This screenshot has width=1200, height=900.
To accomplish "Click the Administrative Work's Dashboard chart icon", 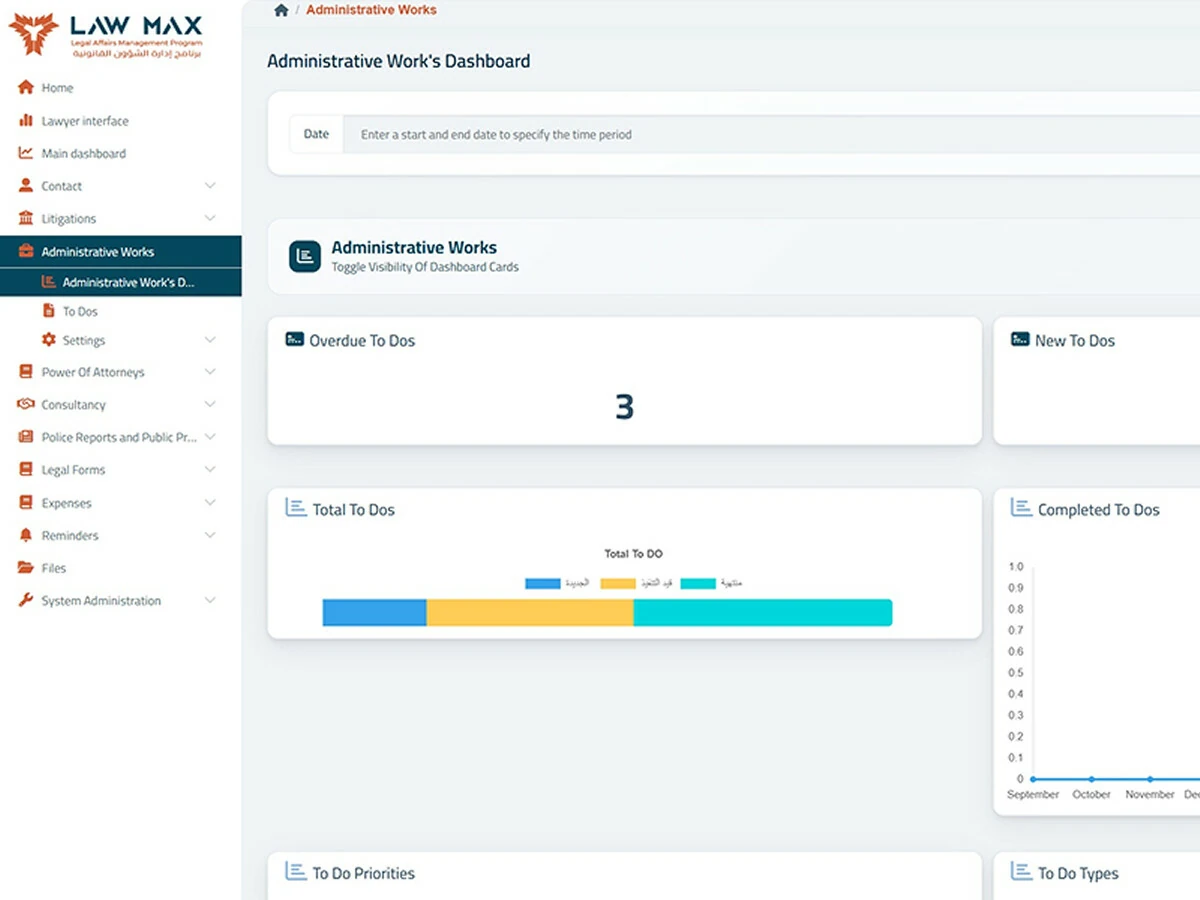I will [x=48, y=282].
